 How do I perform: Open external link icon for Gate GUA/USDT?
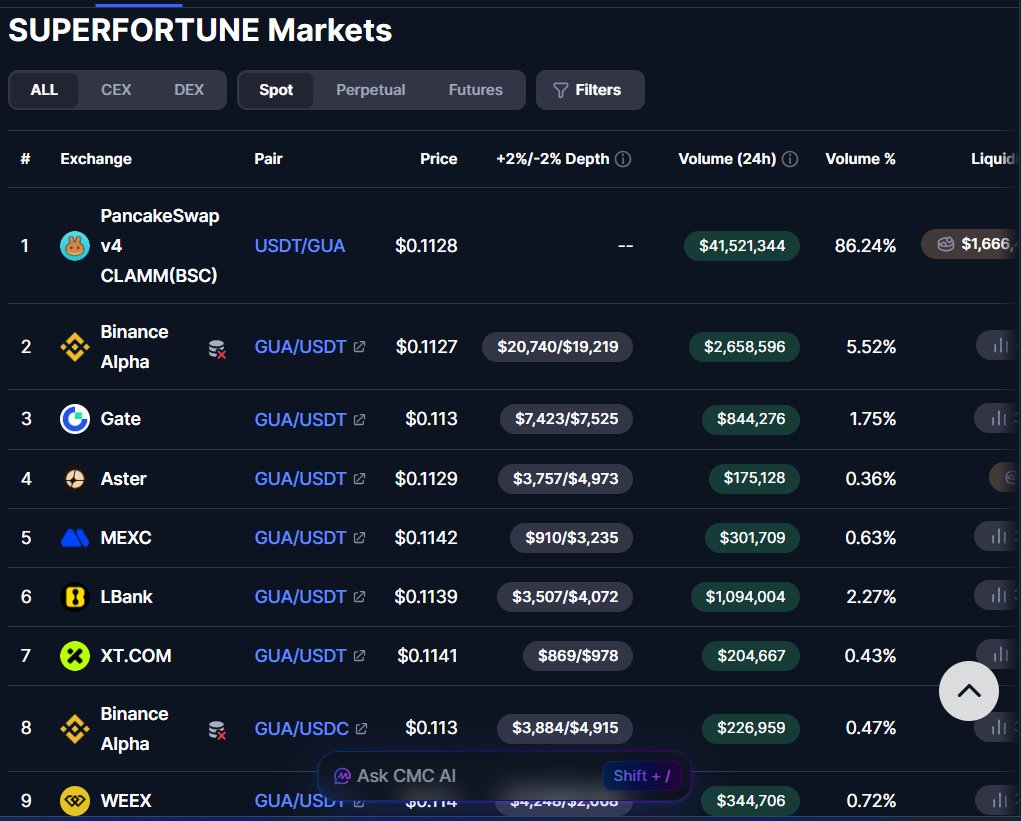[359, 419]
